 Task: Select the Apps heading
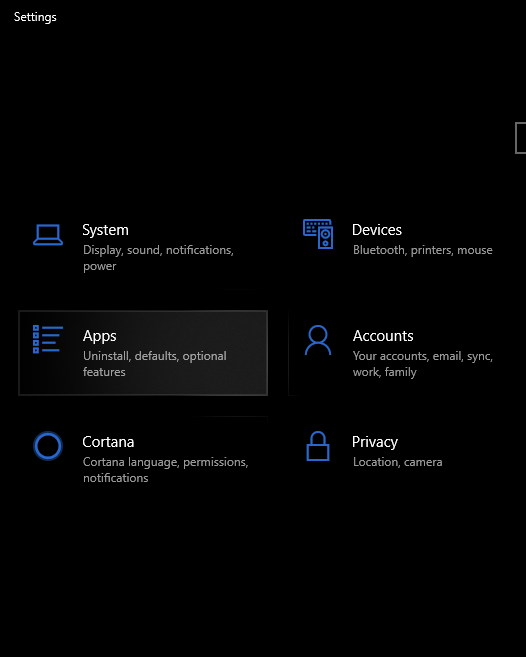(x=99, y=336)
